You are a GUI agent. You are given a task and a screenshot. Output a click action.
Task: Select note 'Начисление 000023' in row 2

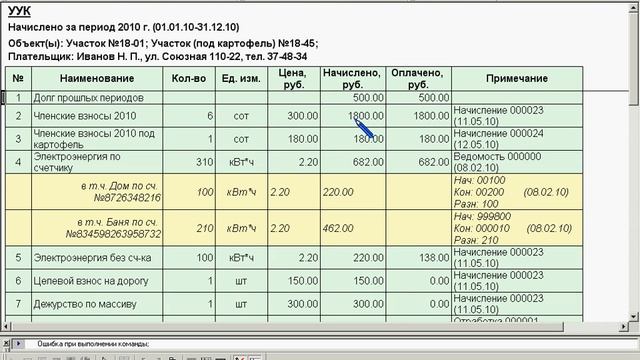517,116
